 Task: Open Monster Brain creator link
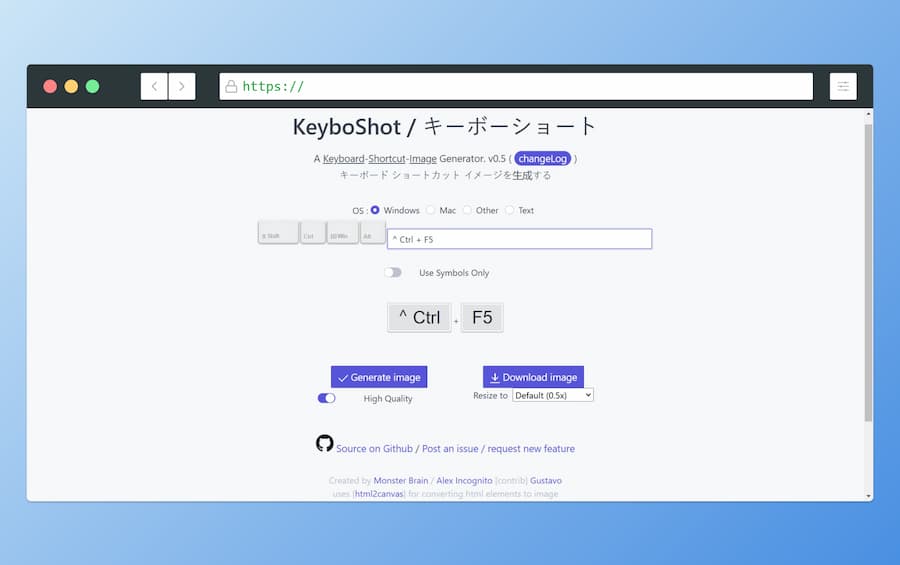[x=401, y=480]
